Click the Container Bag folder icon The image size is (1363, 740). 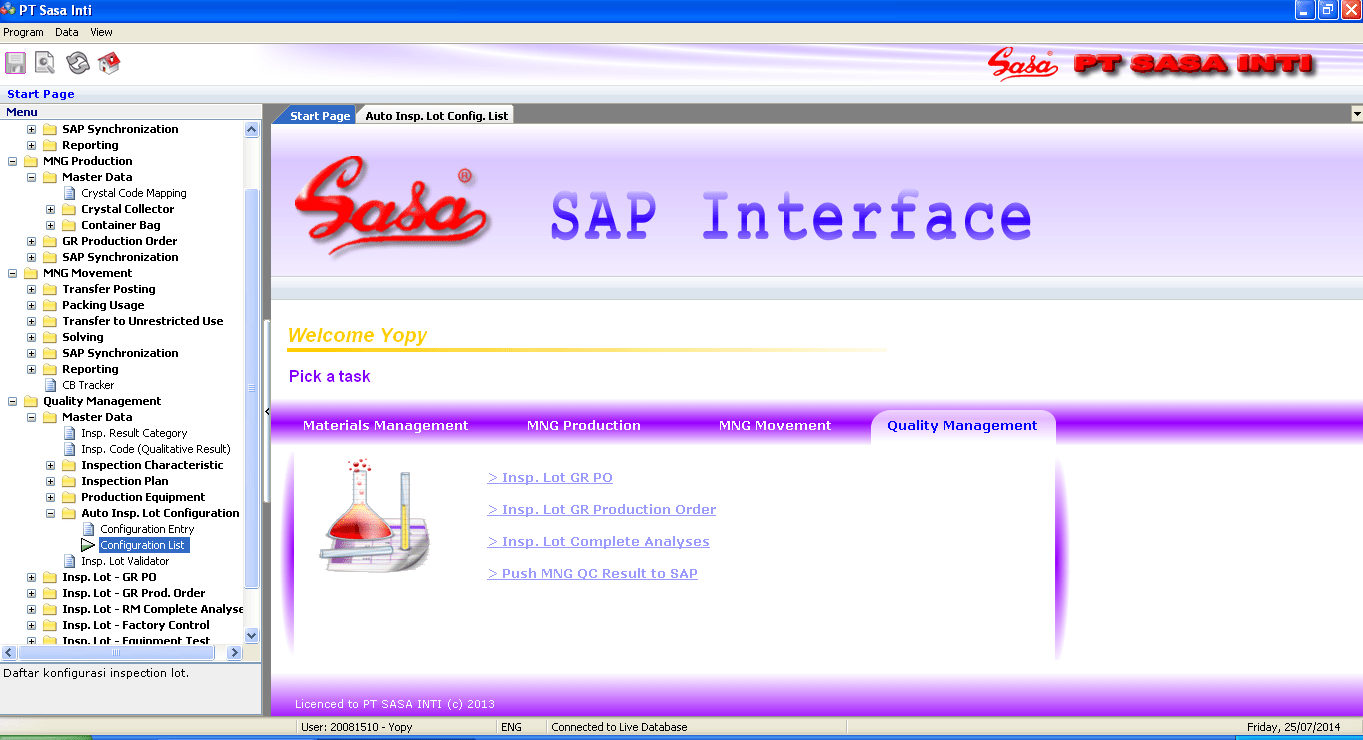[69, 225]
